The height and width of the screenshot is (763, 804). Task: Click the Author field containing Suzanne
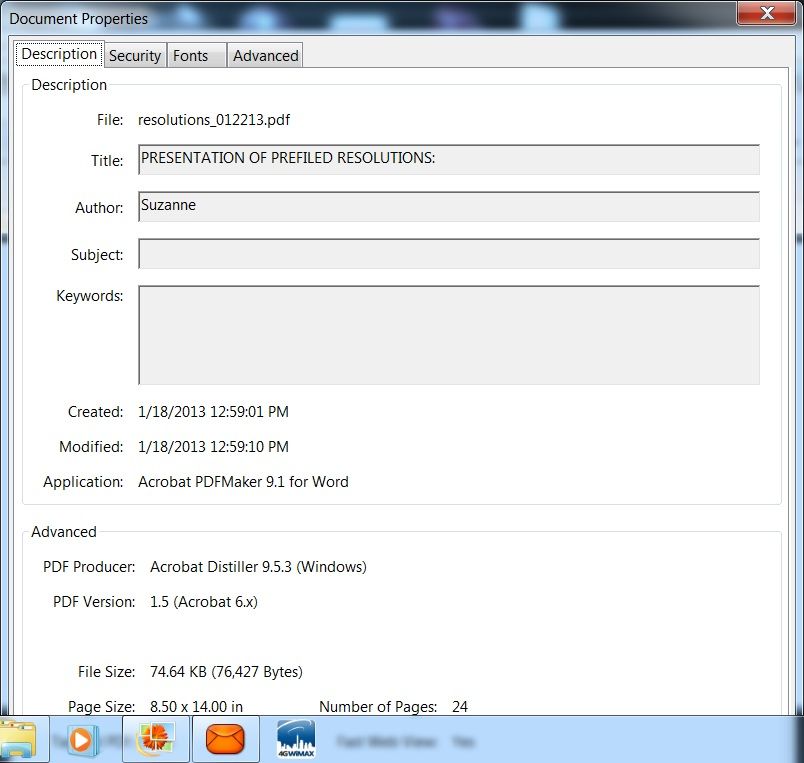(x=448, y=206)
